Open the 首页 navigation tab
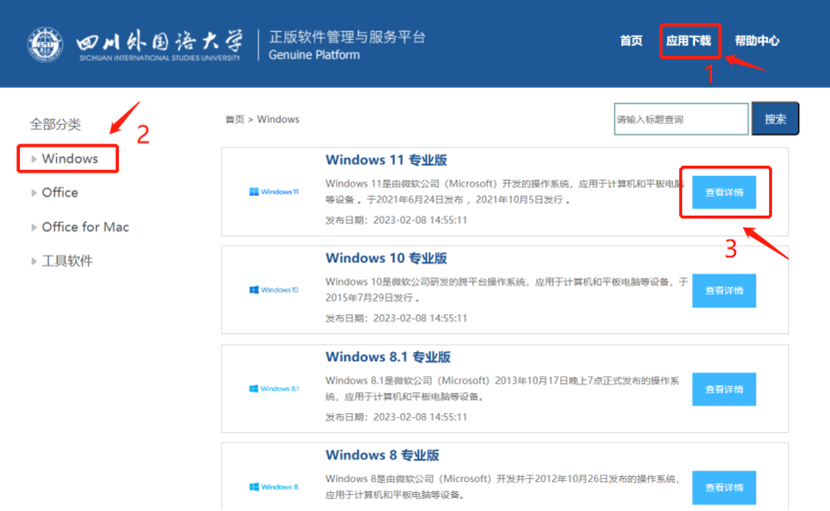 pos(631,41)
